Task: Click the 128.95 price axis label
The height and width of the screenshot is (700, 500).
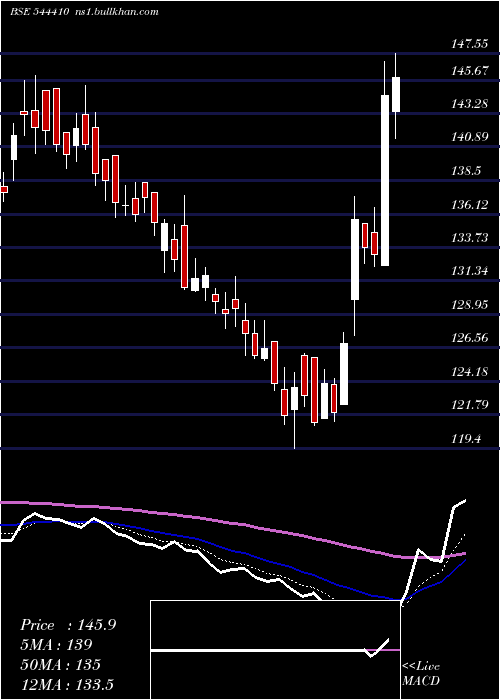Action: tap(470, 305)
